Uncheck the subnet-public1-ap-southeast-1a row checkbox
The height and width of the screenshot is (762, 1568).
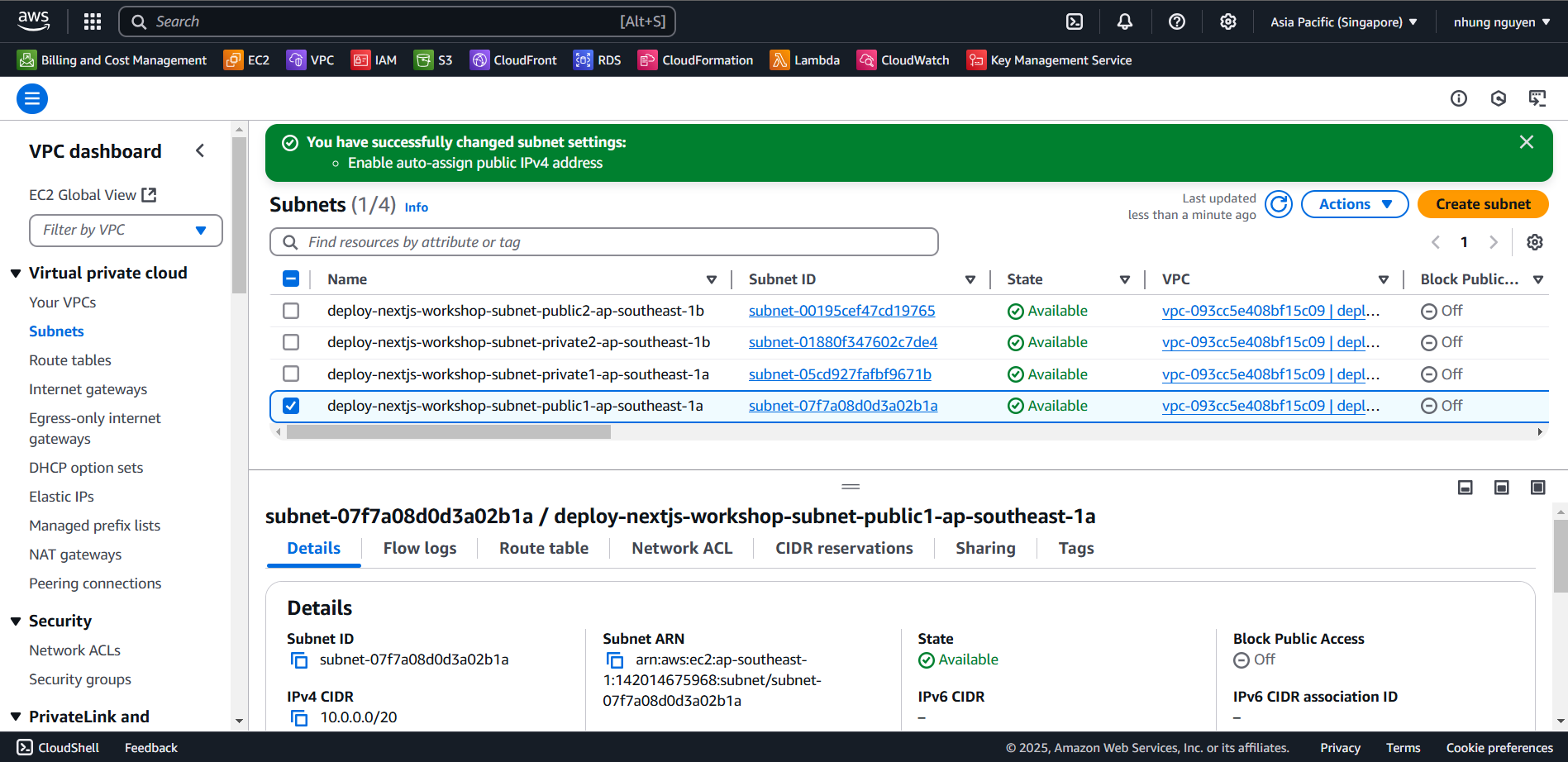pyautogui.click(x=291, y=406)
